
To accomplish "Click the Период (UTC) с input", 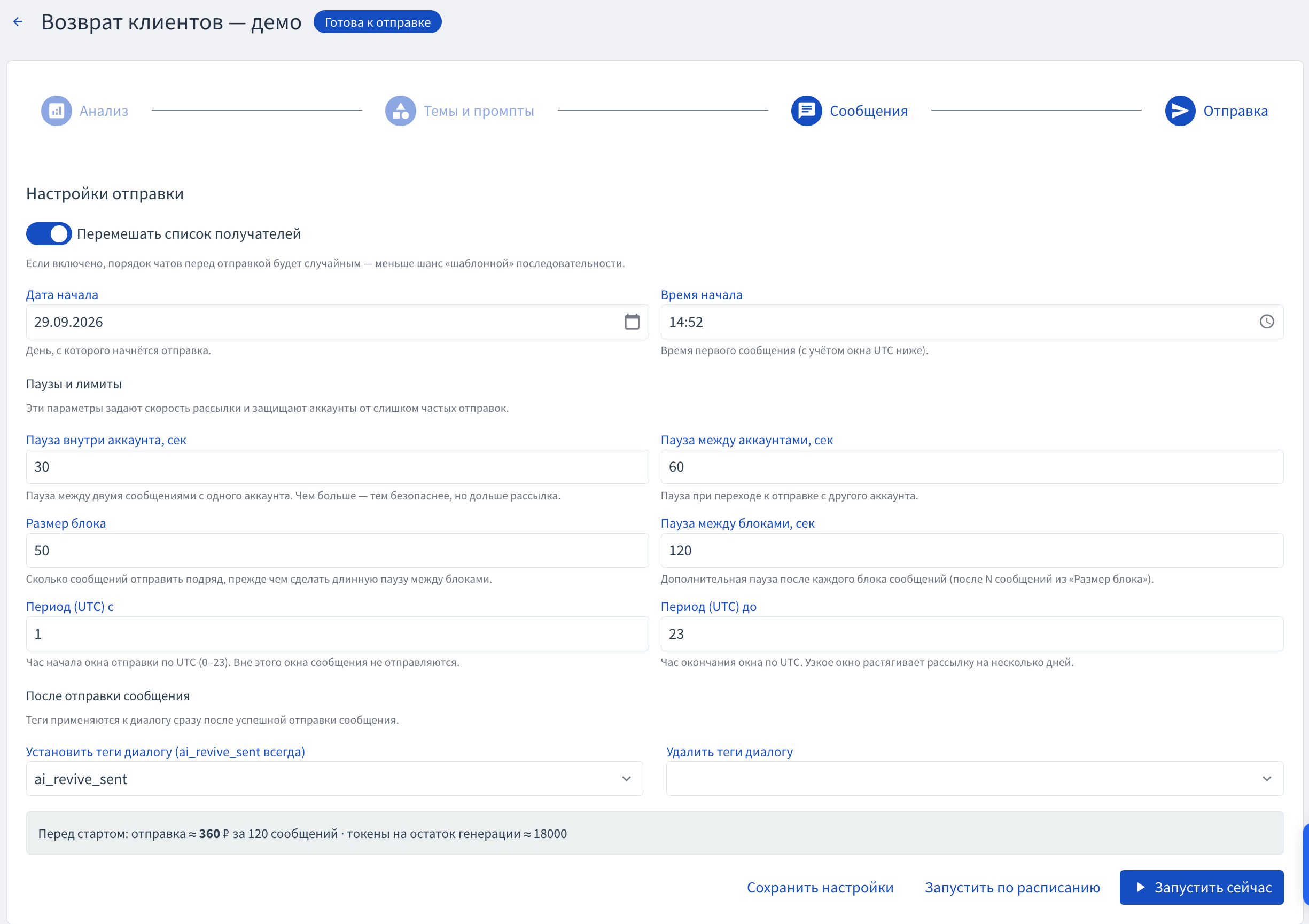I will [337, 633].
